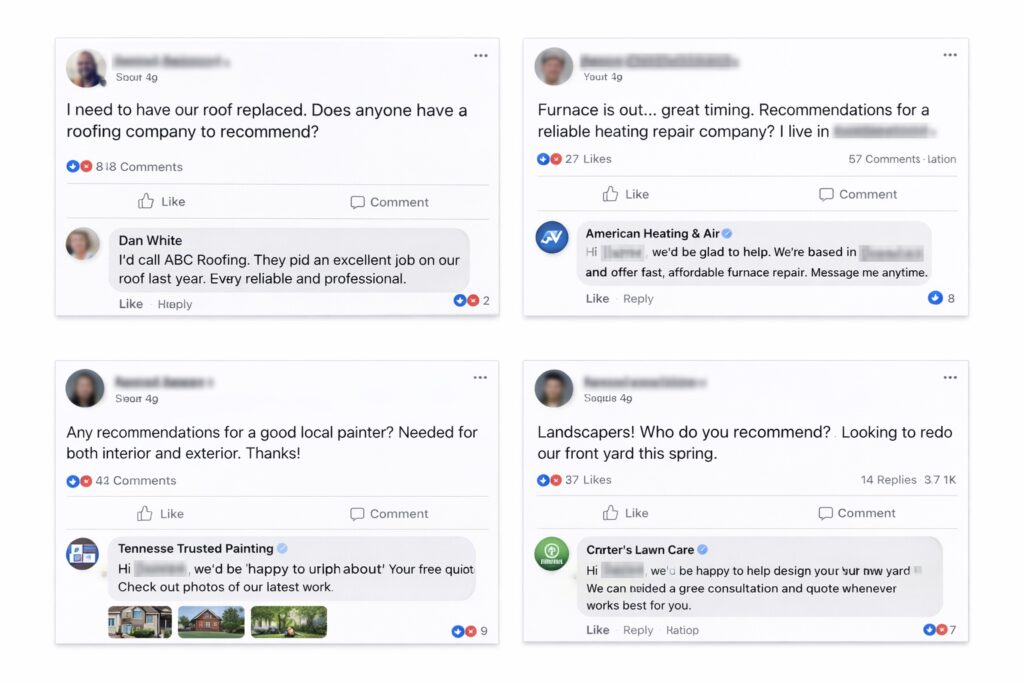
Task: Click the American Heating & Air logo avatar
Action: click(x=552, y=237)
